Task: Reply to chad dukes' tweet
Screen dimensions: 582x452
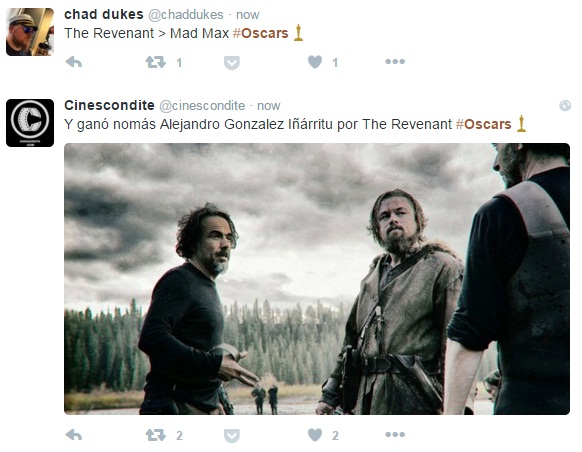Action: (x=74, y=62)
